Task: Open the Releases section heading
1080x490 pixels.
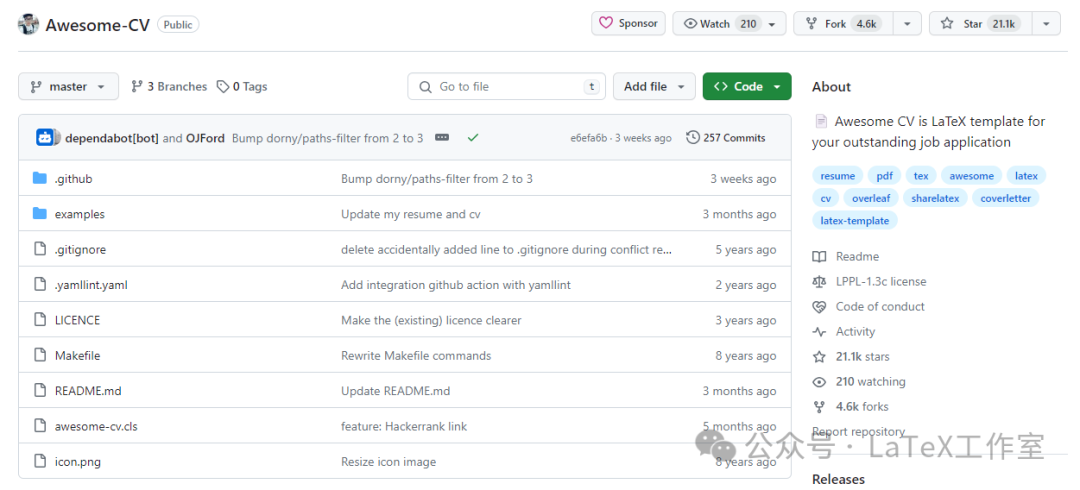Action: coord(838,479)
